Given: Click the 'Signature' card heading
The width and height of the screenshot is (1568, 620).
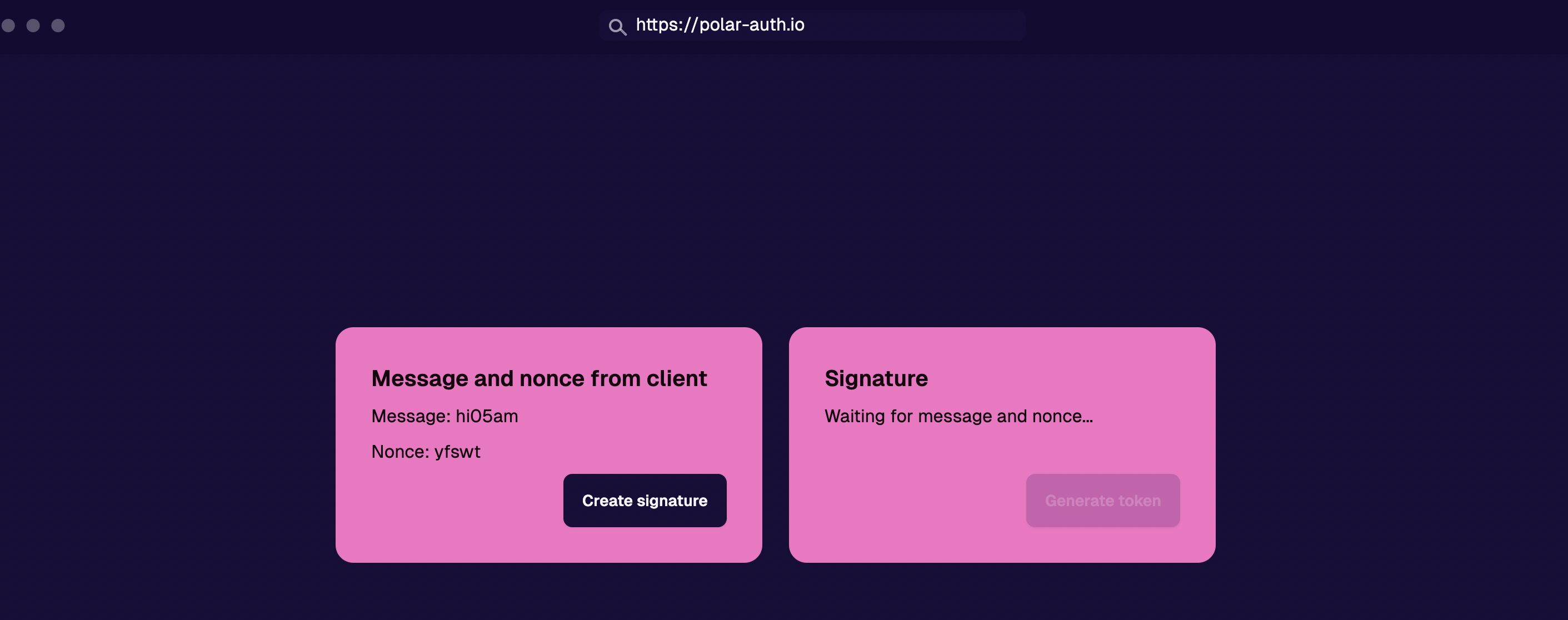Looking at the screenshot, I should click(876, 378).
